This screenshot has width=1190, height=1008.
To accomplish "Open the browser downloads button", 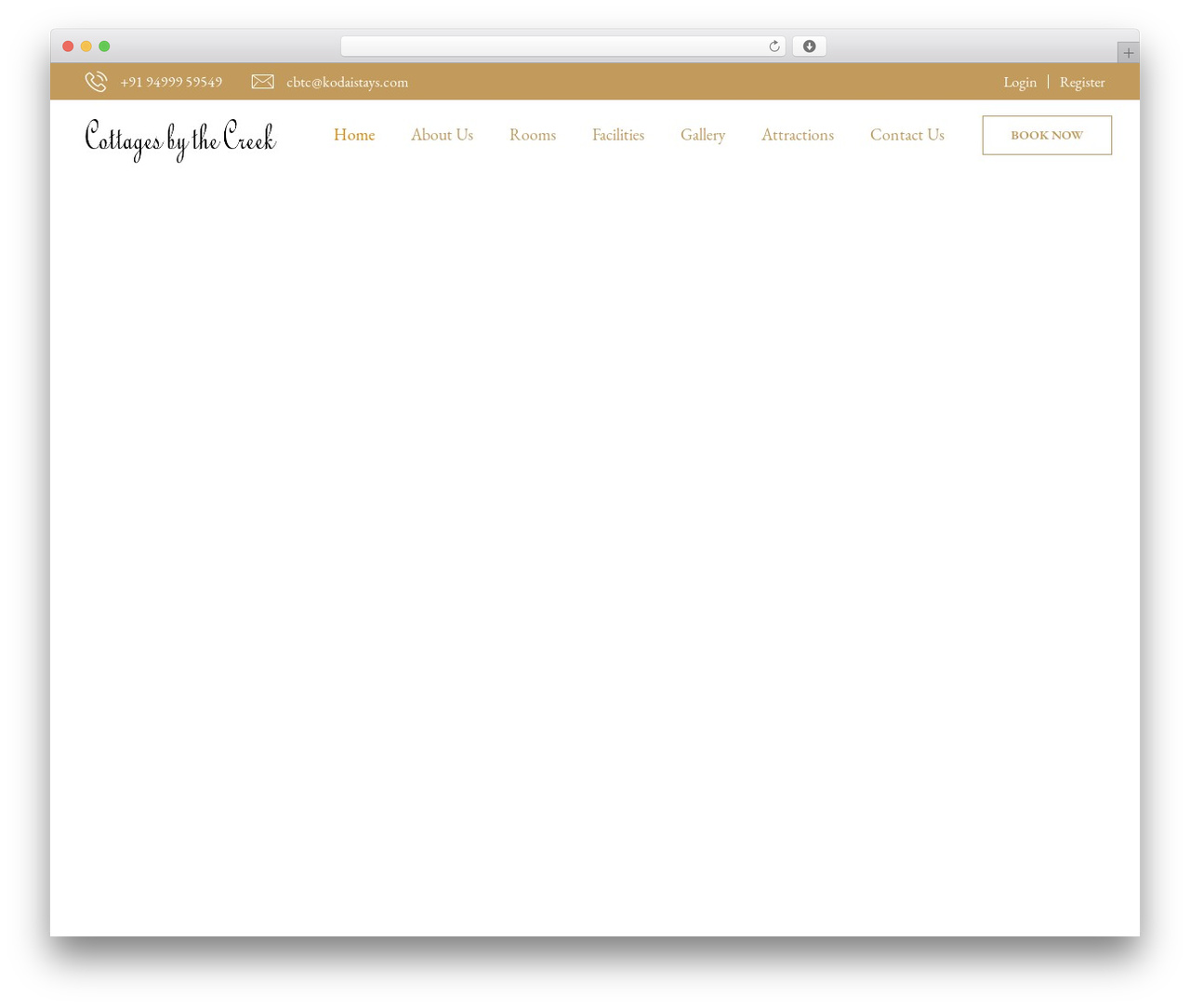I will click(809, 46).
